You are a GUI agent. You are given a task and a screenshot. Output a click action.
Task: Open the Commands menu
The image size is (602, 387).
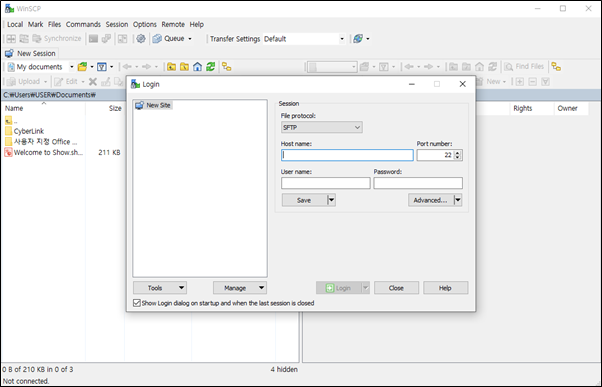tap(83, 24)
